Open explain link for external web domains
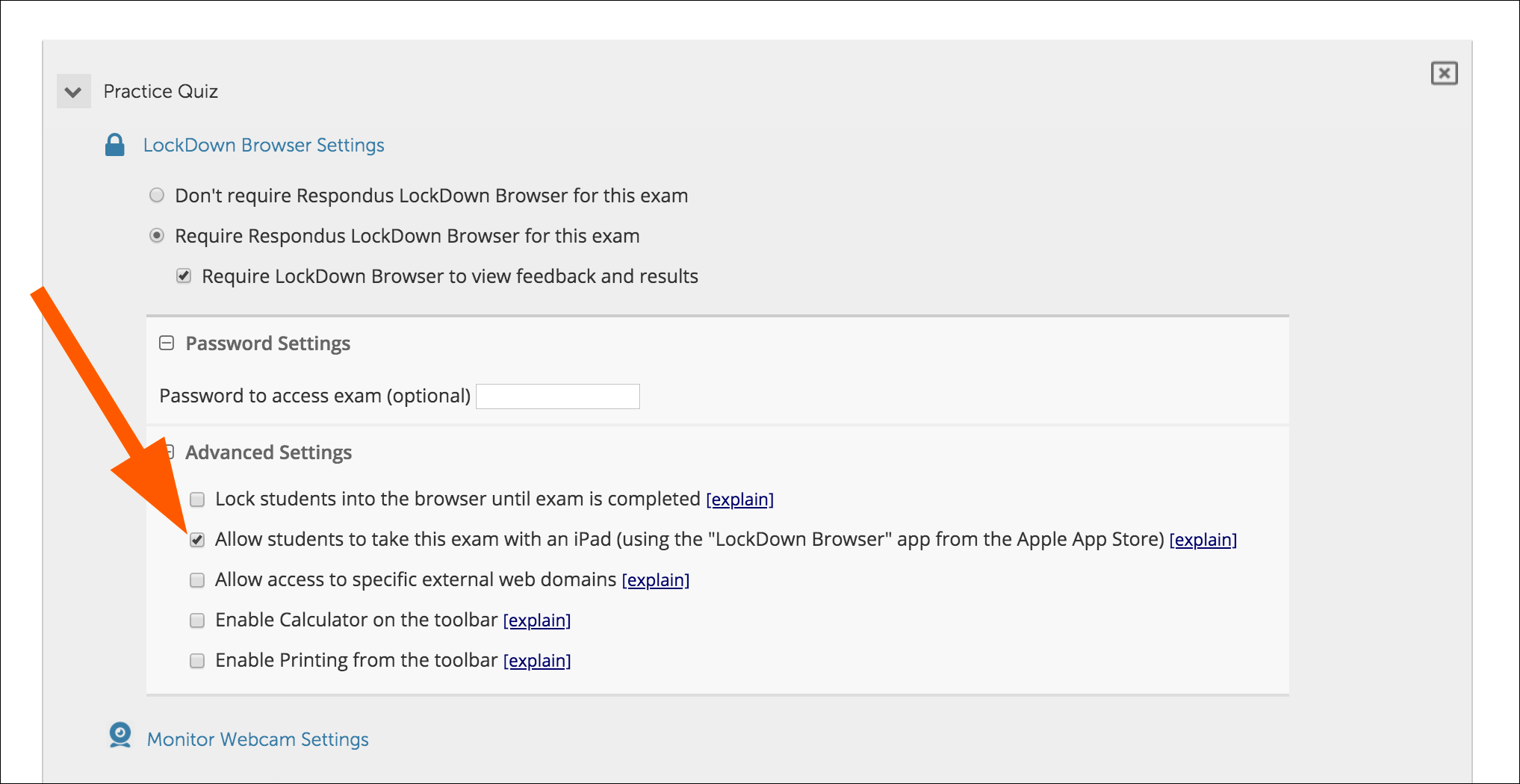 pyautogui.click(x=655, y=580)
